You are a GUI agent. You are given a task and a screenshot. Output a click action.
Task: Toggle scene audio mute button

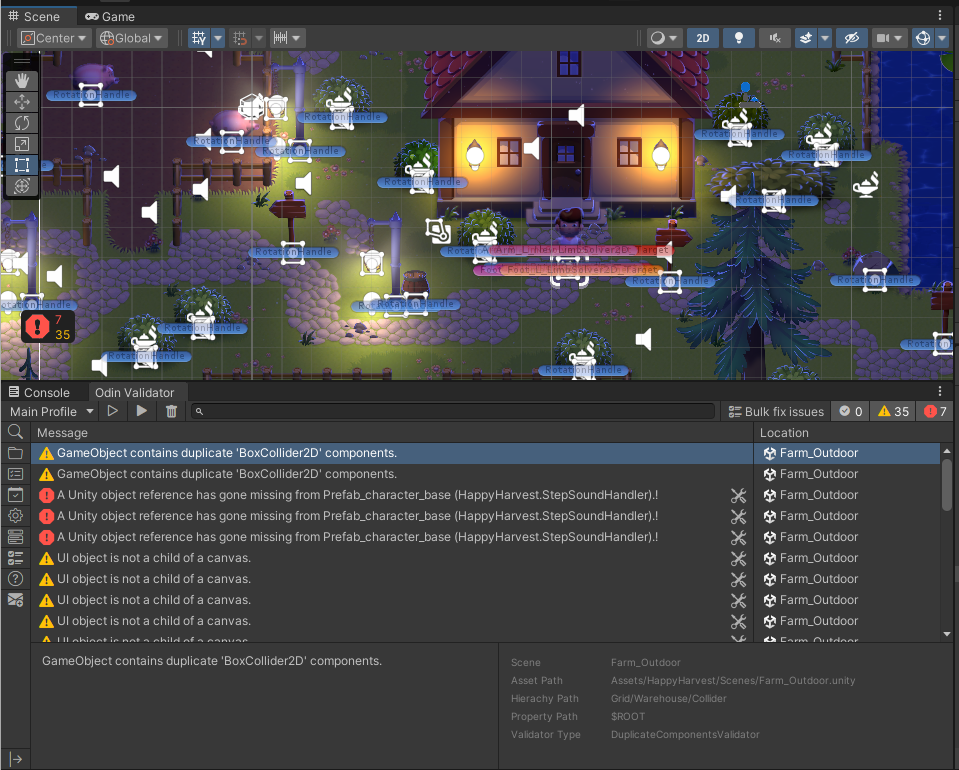(x=774, y=38)
